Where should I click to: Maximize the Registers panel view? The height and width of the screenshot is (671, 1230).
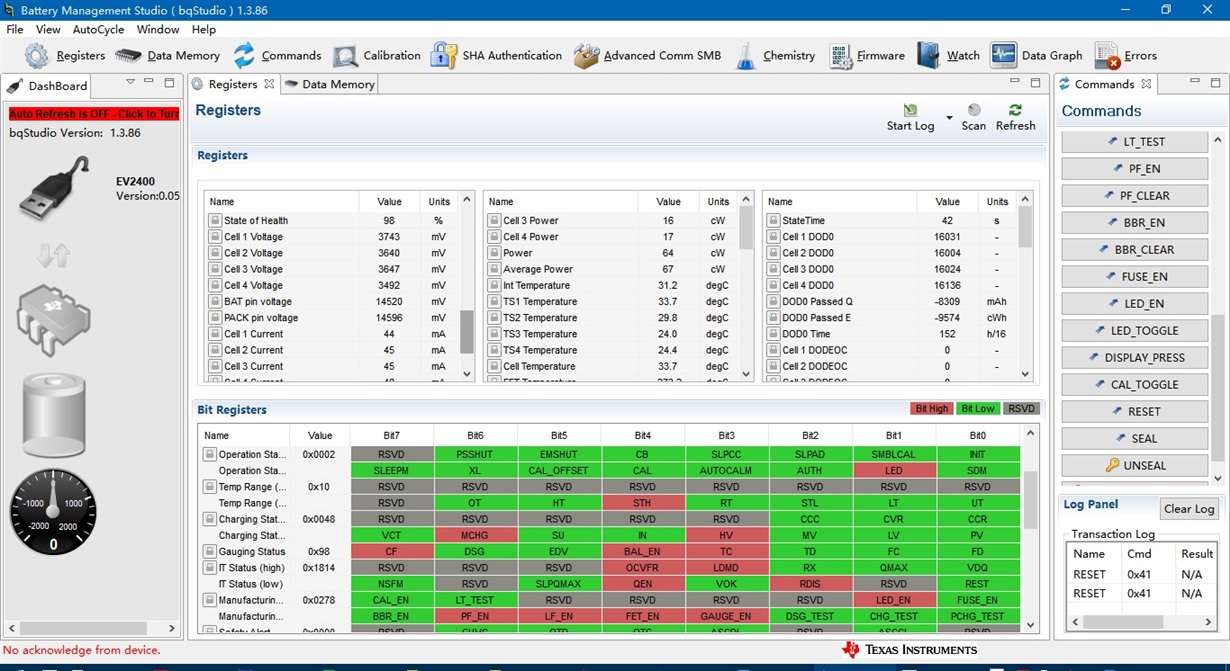[1035, 82]
